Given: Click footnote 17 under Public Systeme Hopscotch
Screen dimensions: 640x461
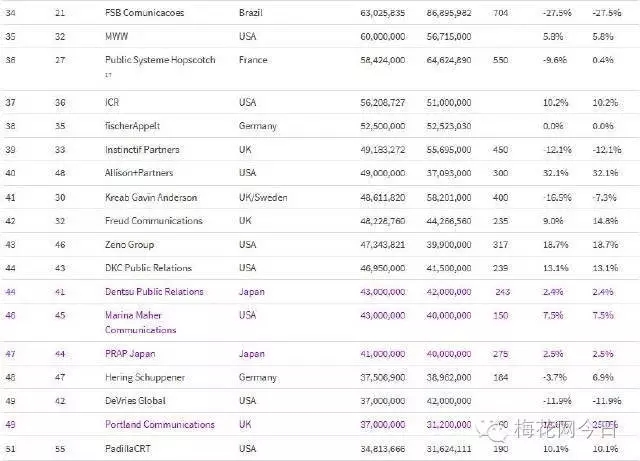Looking at the screenshot, I should tap(108, 74).
